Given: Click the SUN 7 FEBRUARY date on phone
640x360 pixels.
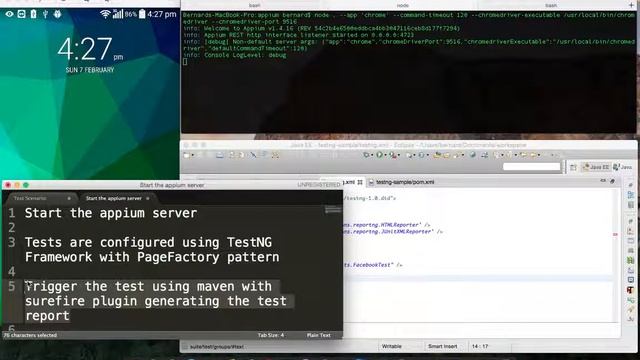Looking at the screenshot, I should tap(90, 70).
